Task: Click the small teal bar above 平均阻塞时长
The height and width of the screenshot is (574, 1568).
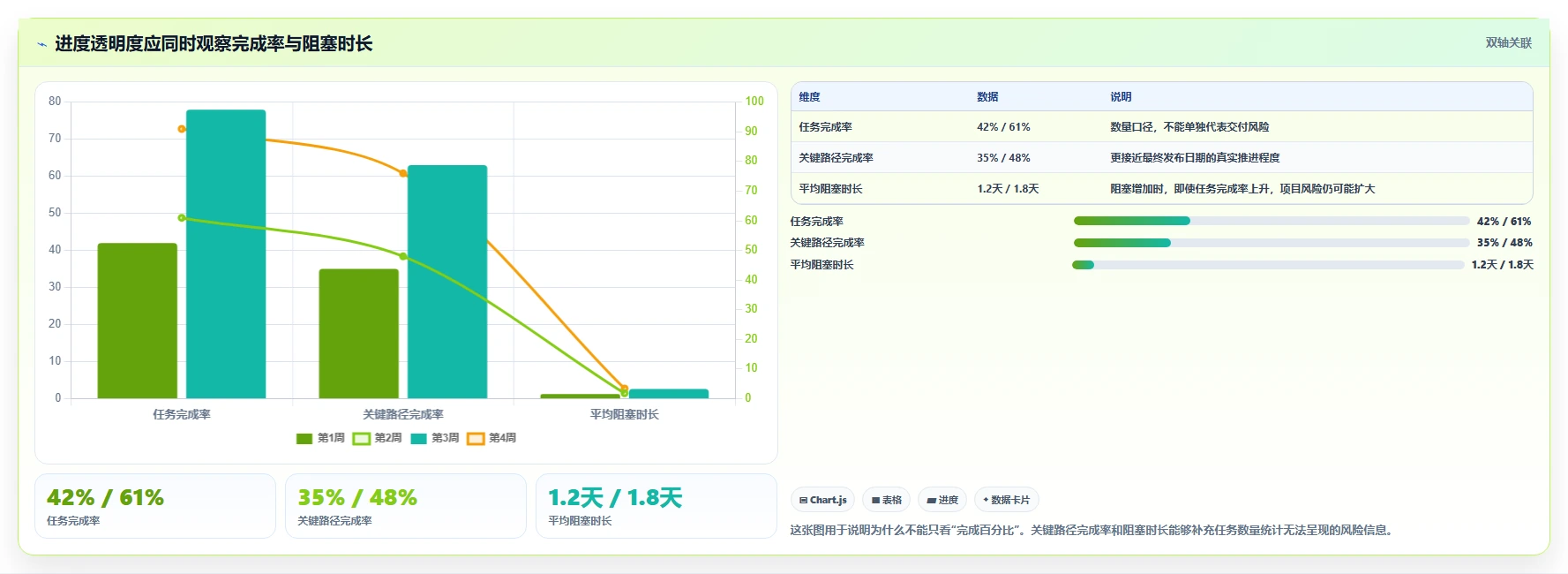Action: click(x=669, y=394)
